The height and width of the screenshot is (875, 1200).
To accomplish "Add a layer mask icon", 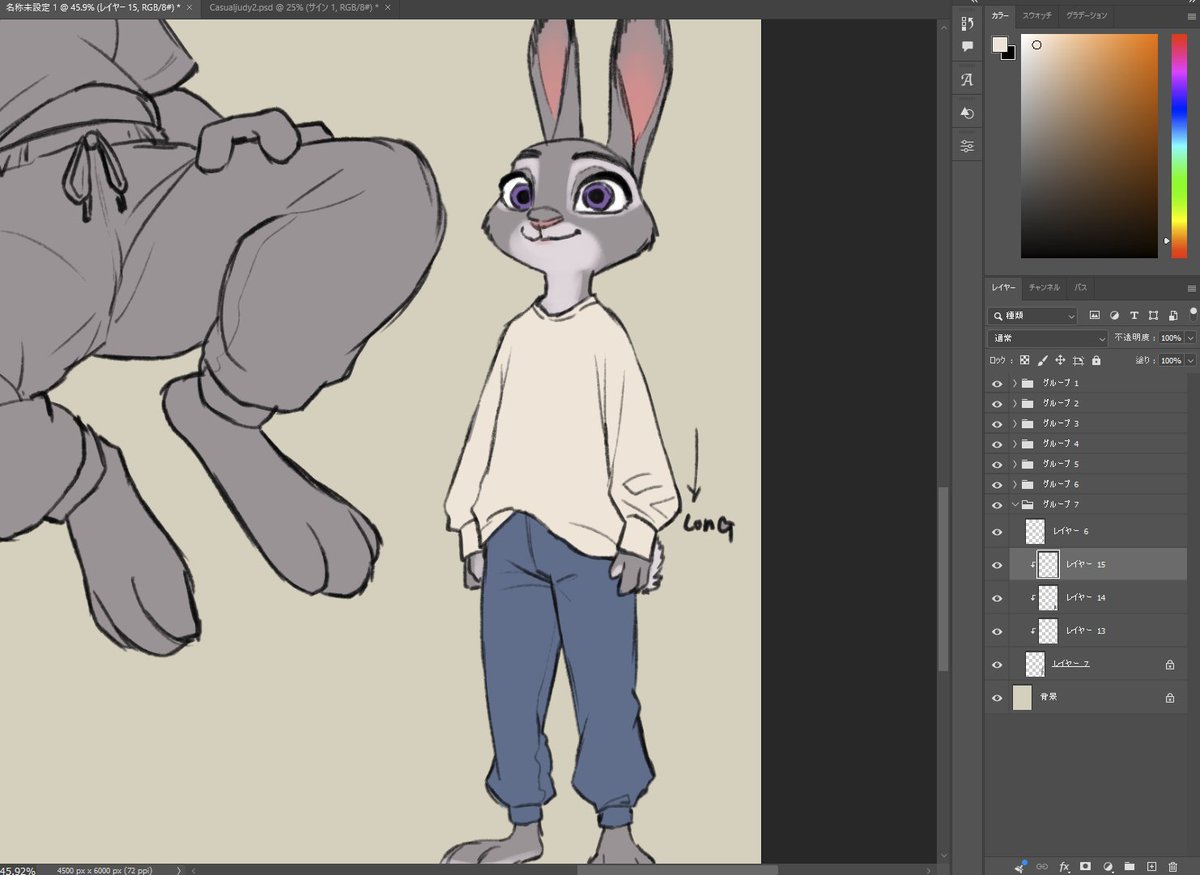I will click(1086, 866).
